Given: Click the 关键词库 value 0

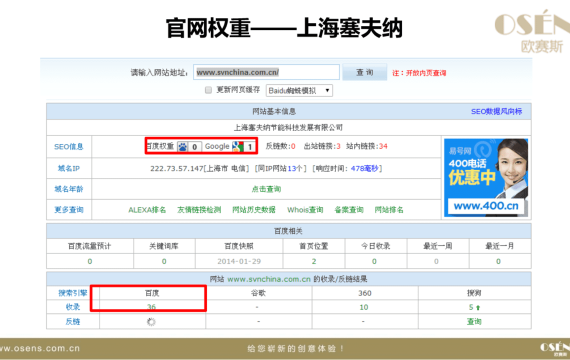Looking at the screenshot, I should point(164,261).
